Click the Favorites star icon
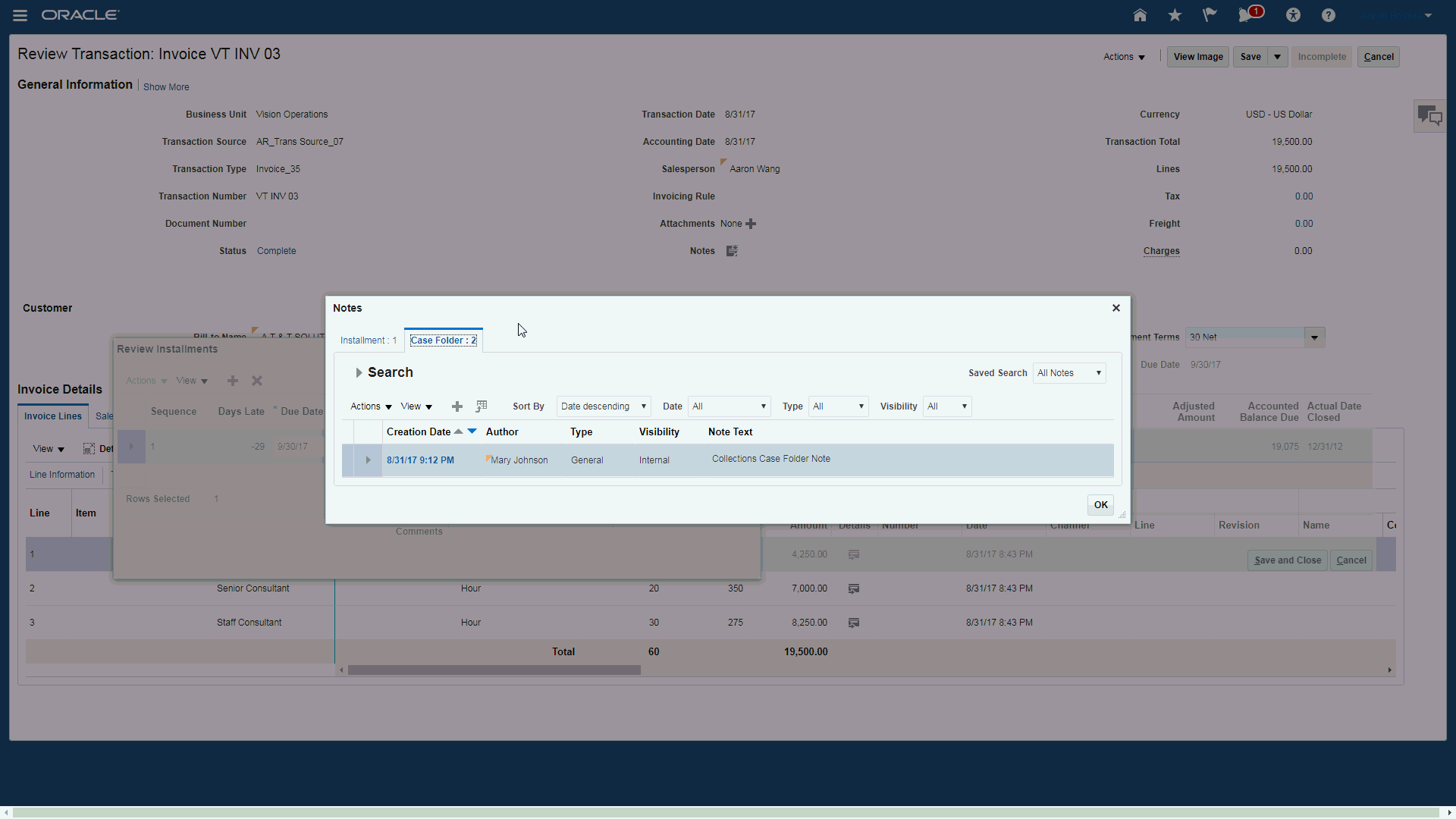Screen dimensions: 1456x819 1175,15
